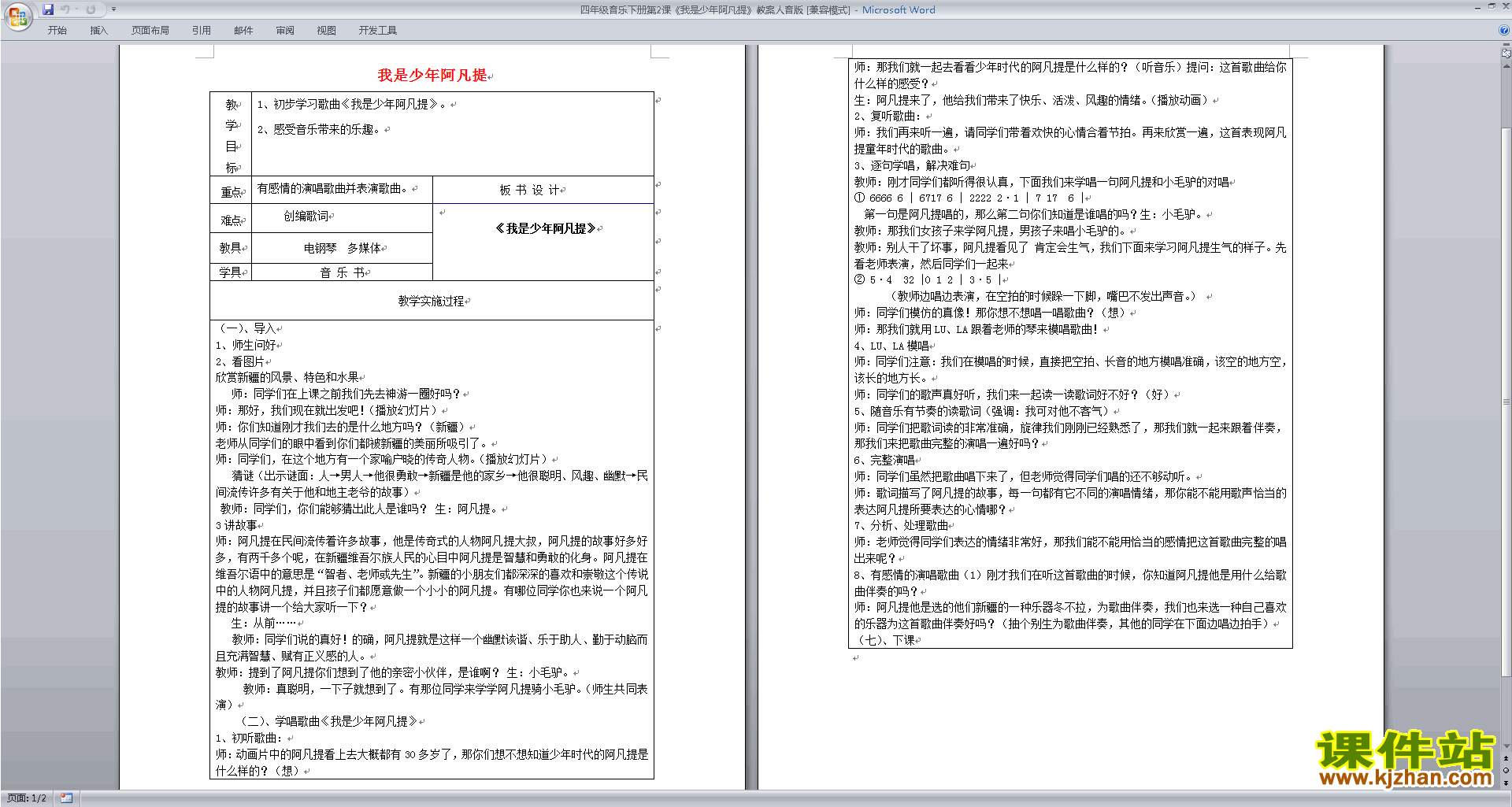
Task: Open the 视图 ribbon tab
Action: 326,31
